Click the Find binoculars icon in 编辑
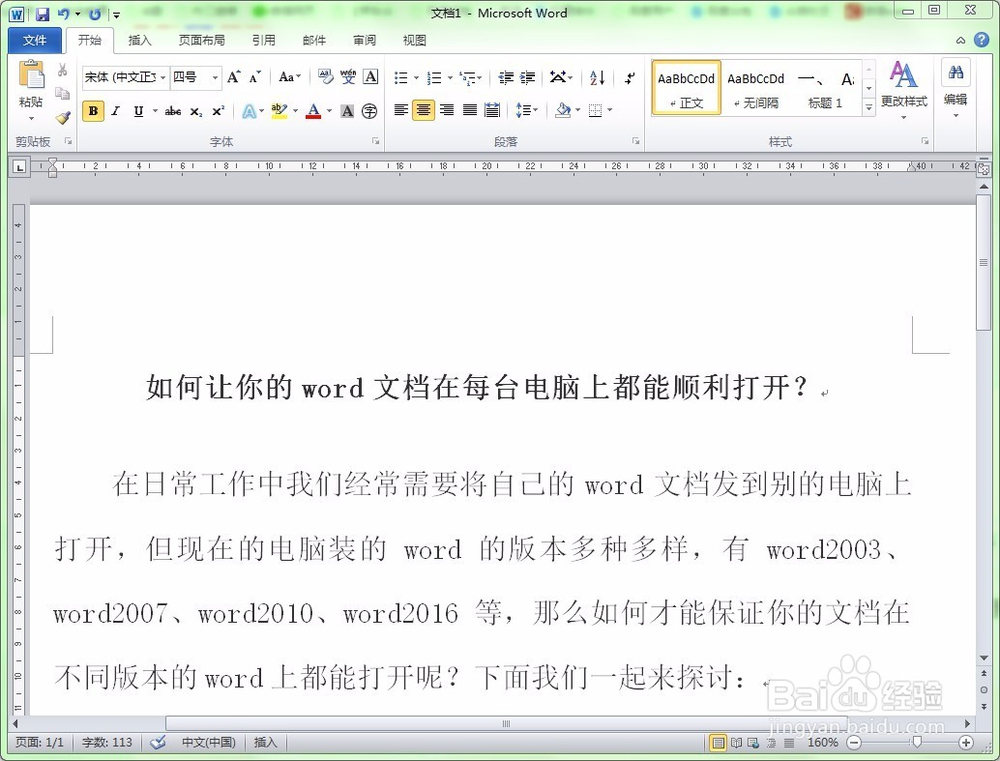Image resolution: width=1000 pixels, height=761 pixels. point(955,72)
